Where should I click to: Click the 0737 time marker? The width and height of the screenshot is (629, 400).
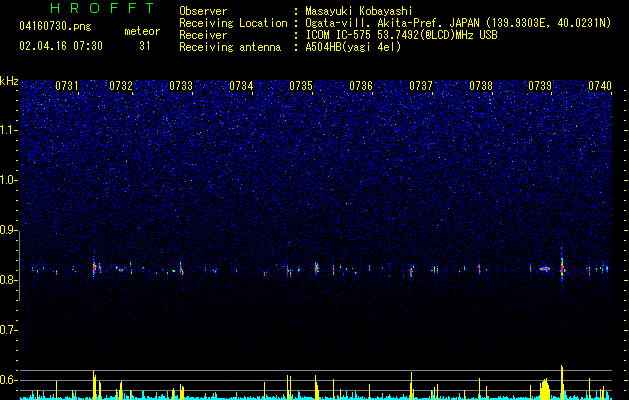tap(421, 85)
